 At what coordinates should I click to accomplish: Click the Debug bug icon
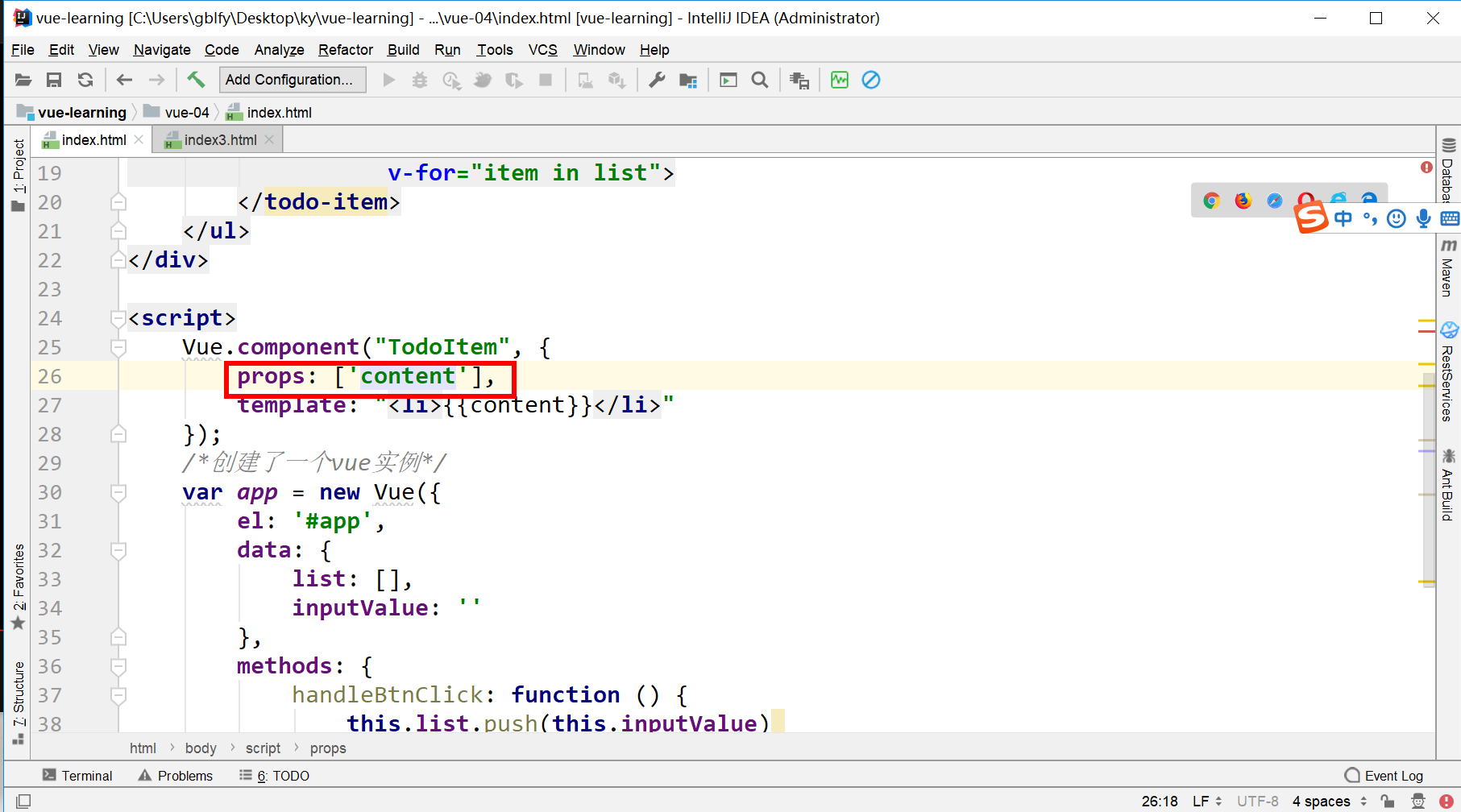point(420,80)
